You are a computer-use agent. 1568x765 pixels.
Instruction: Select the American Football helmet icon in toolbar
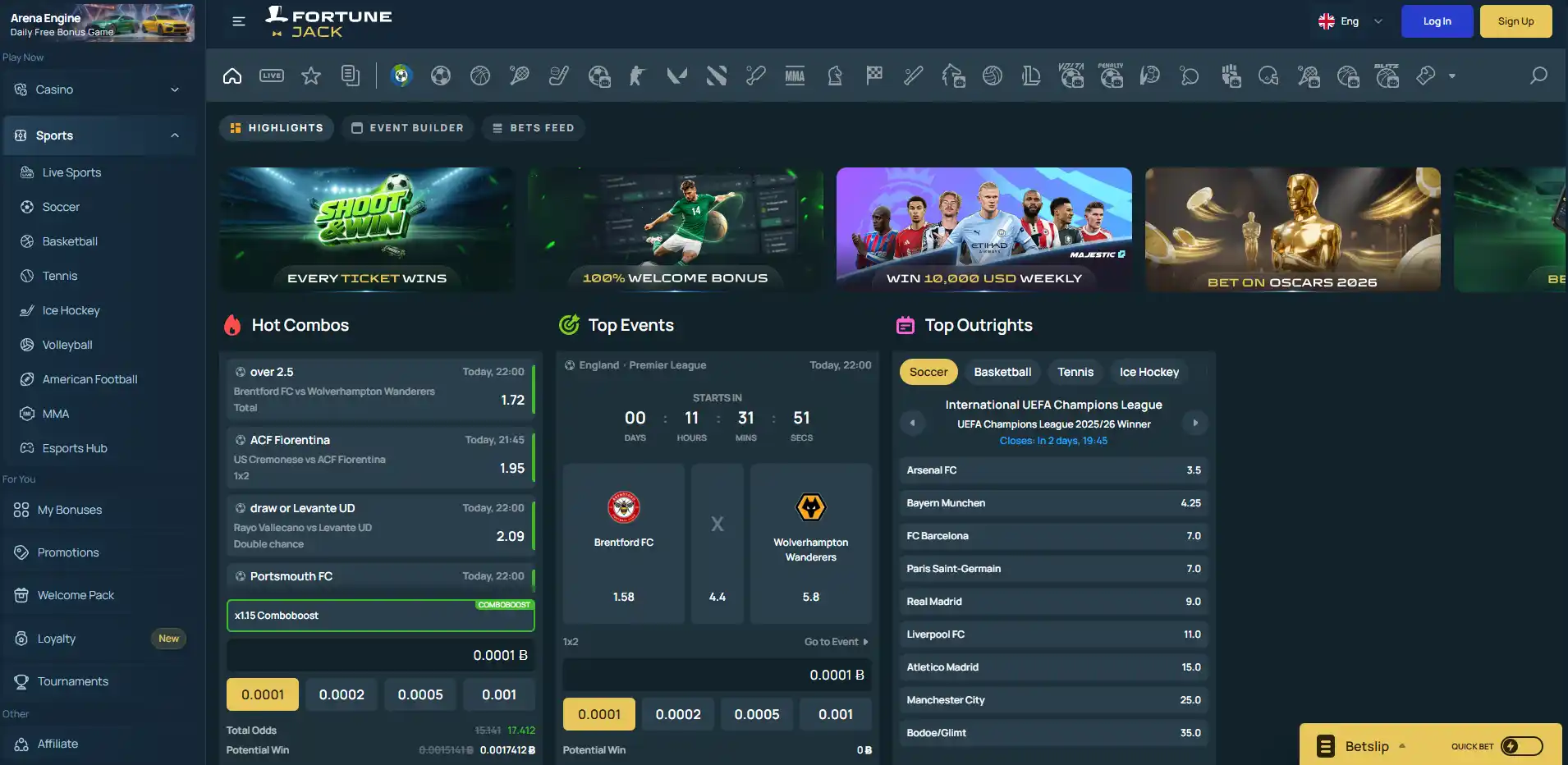point(1268,76)
